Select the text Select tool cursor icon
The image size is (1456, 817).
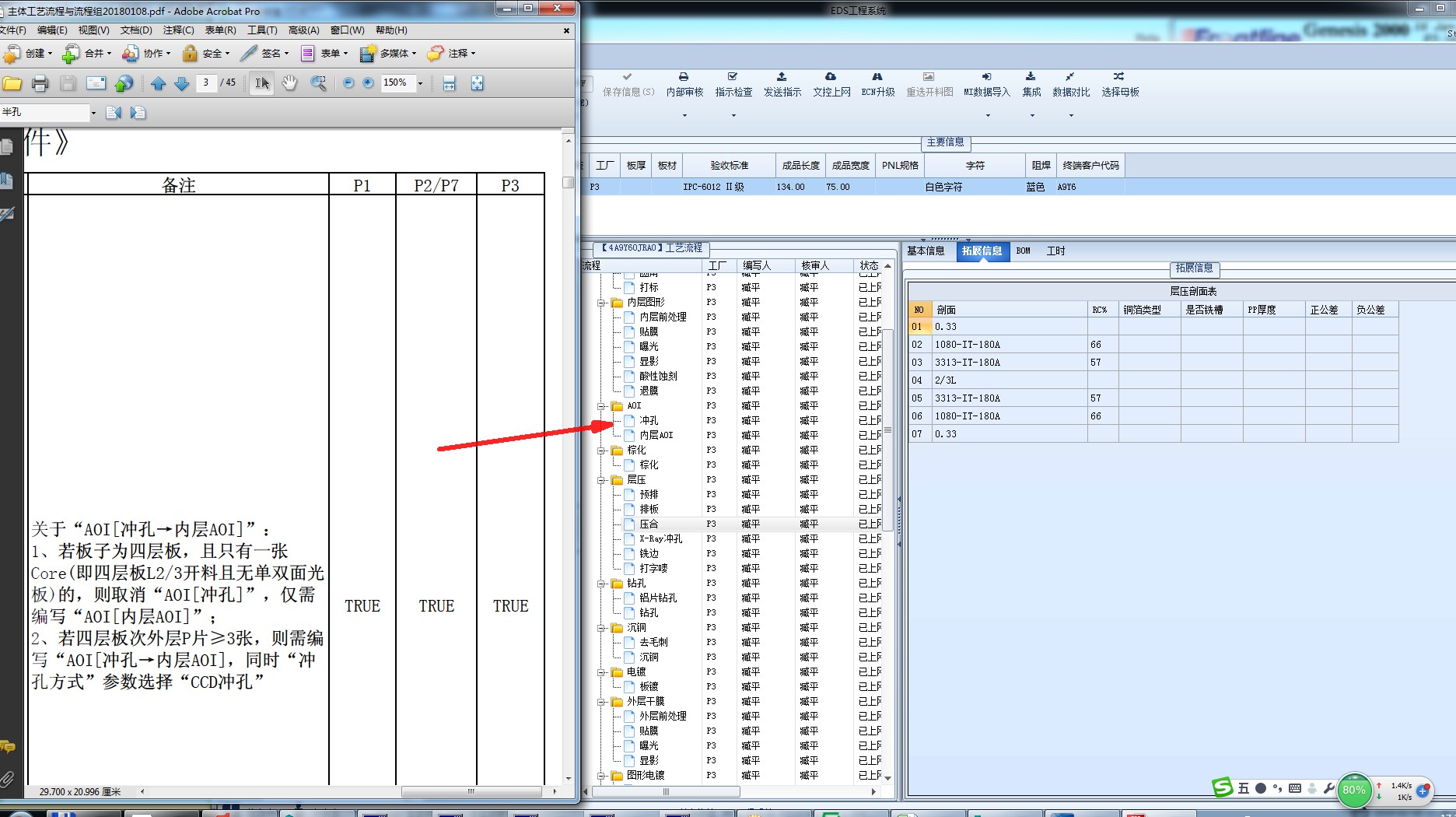(262, 83)
